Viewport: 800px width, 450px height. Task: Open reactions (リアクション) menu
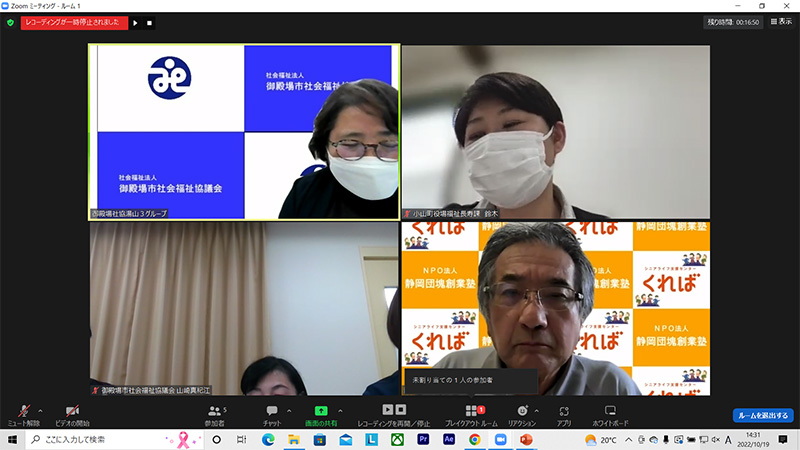coord(522,414)
